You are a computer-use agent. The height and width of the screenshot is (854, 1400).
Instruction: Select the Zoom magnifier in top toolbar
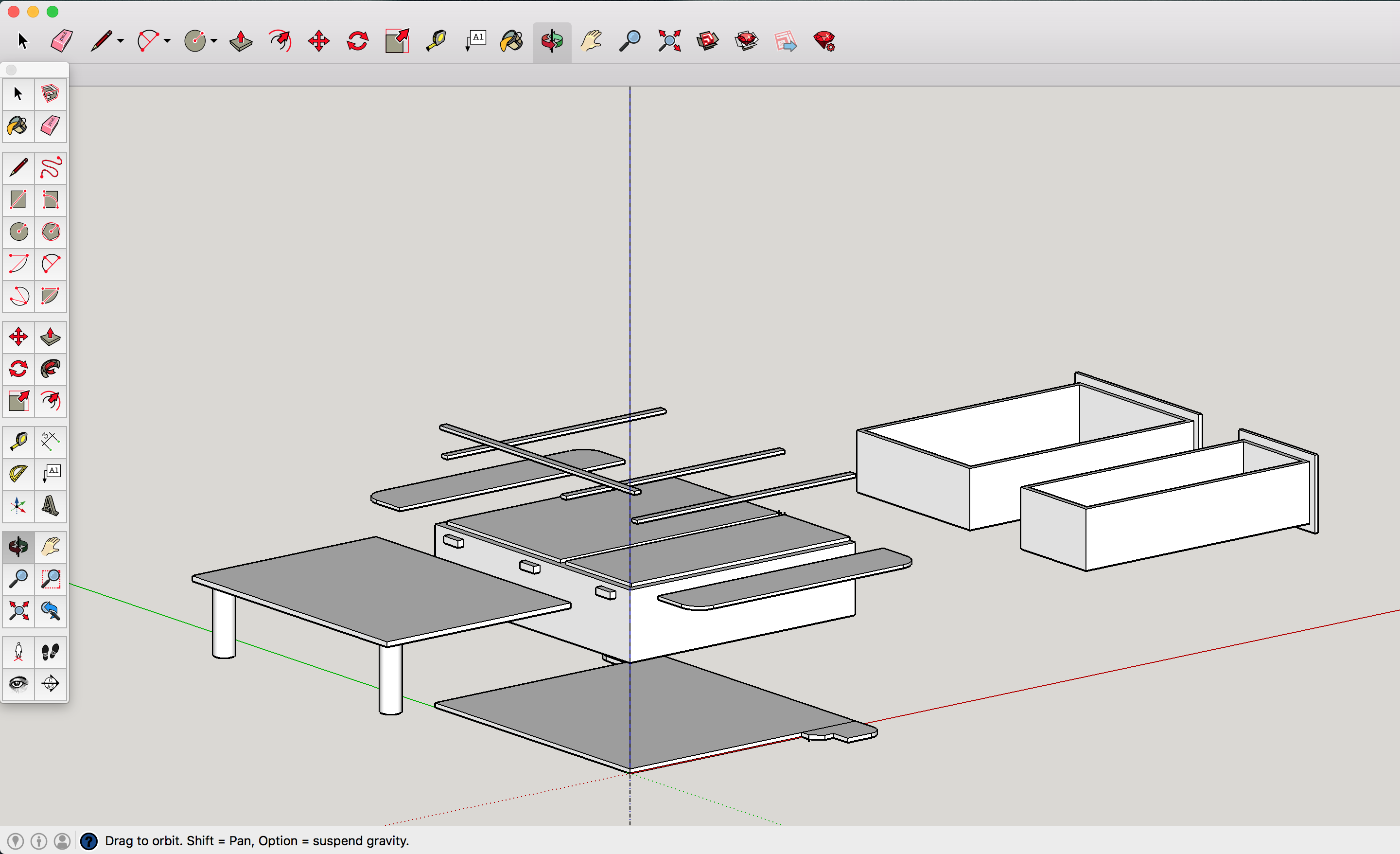pos(630,41)
